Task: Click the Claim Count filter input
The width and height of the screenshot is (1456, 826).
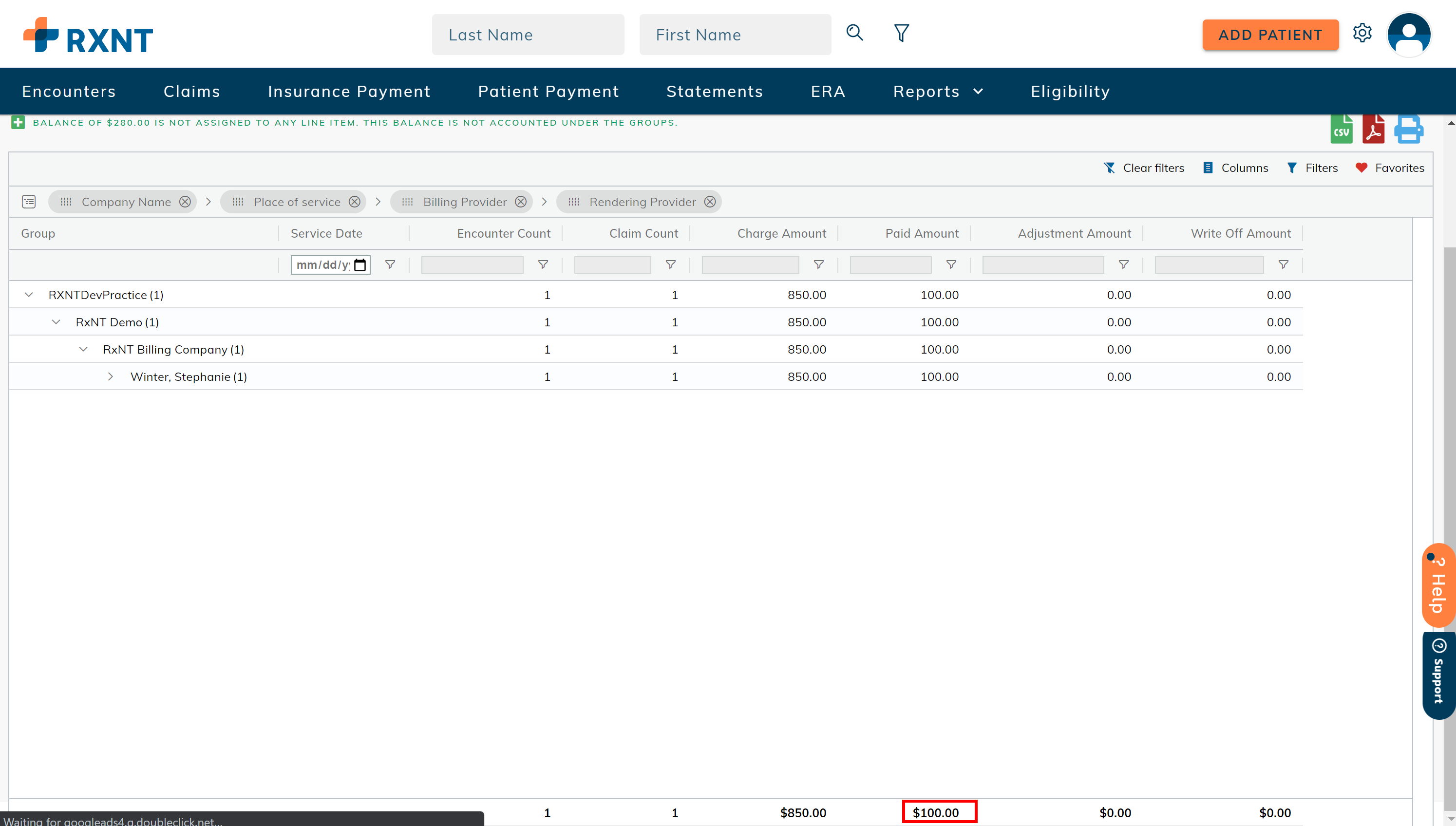Action: (x=612, y=265)
